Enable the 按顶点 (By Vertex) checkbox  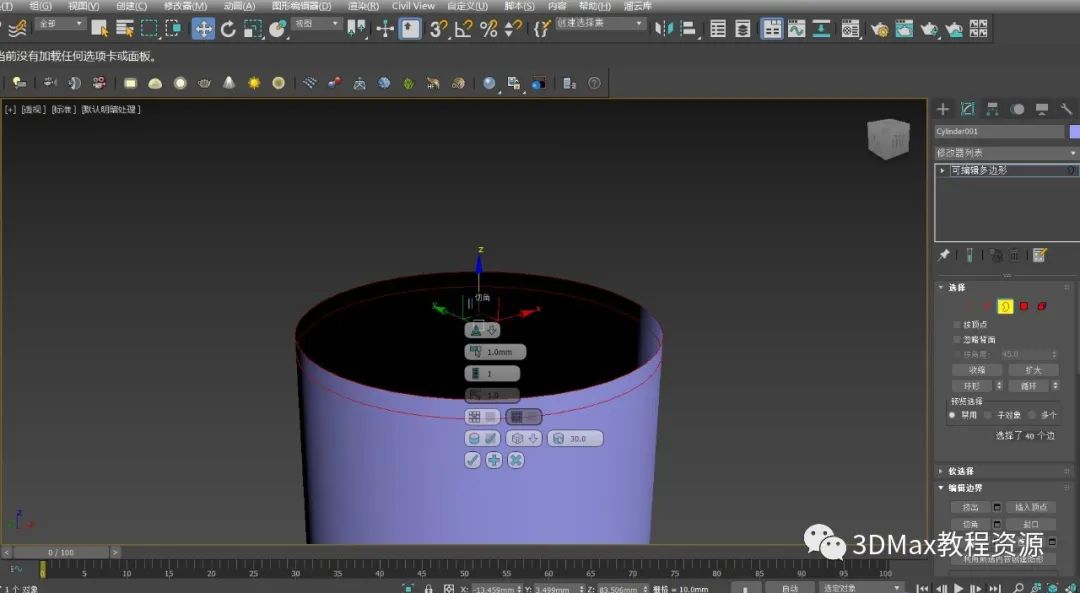pos(956,325)
